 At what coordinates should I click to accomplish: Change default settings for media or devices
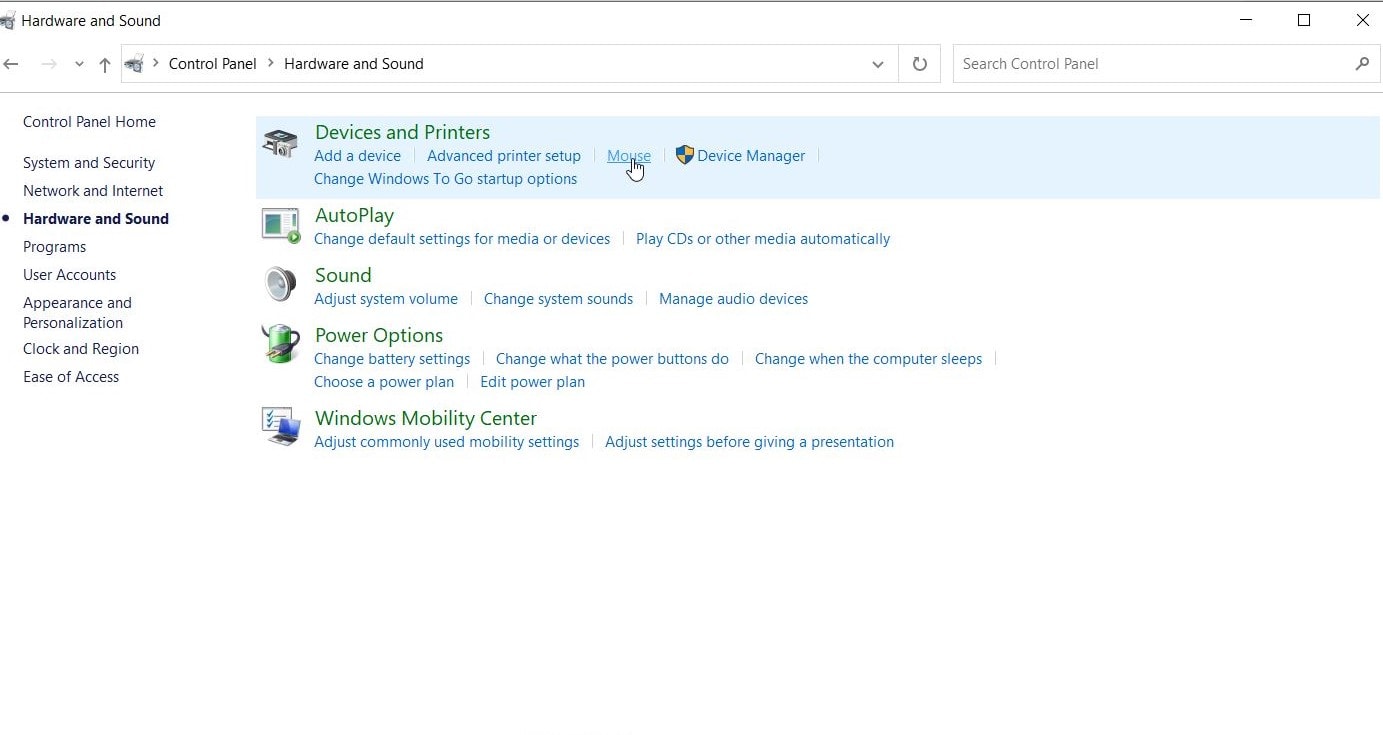[462, 239]
